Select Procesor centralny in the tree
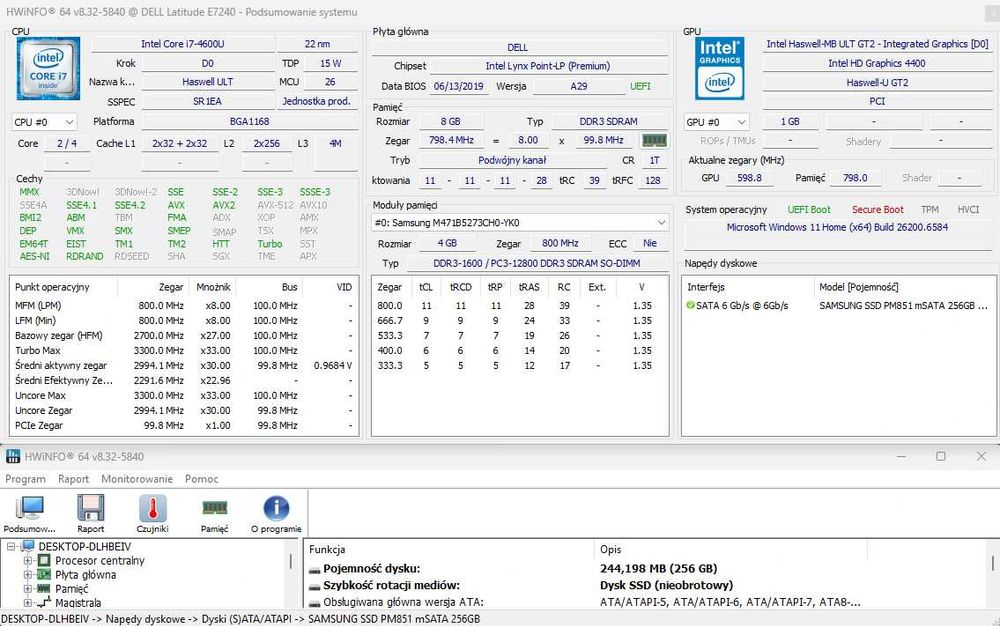The image size is (1000, 626). [99, 561]
